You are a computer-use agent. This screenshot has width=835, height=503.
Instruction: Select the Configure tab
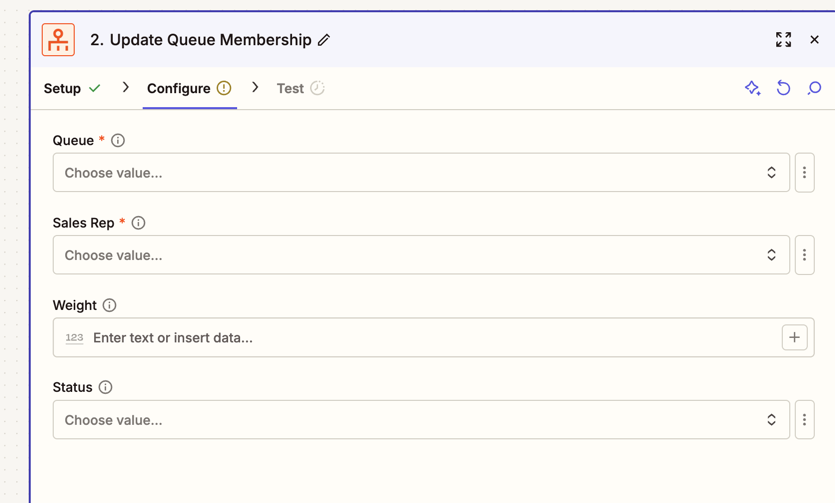[x=190, y=88]
